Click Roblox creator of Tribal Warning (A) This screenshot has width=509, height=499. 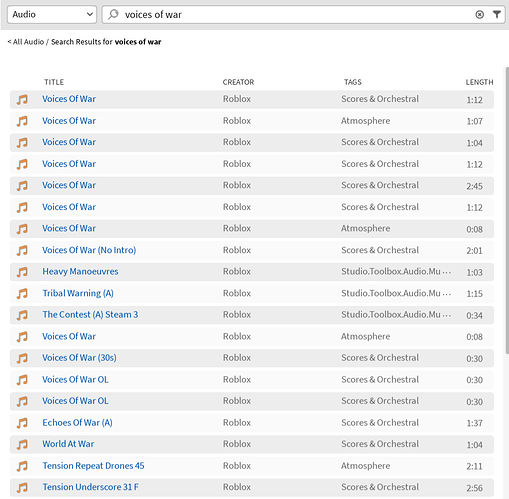[237, 293]
